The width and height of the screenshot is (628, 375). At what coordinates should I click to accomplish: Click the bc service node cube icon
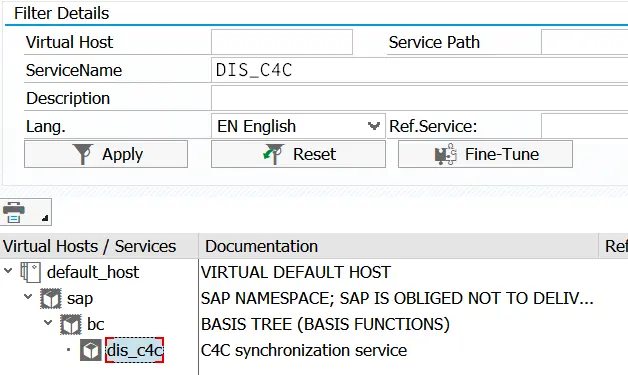[x=71, y=324]
